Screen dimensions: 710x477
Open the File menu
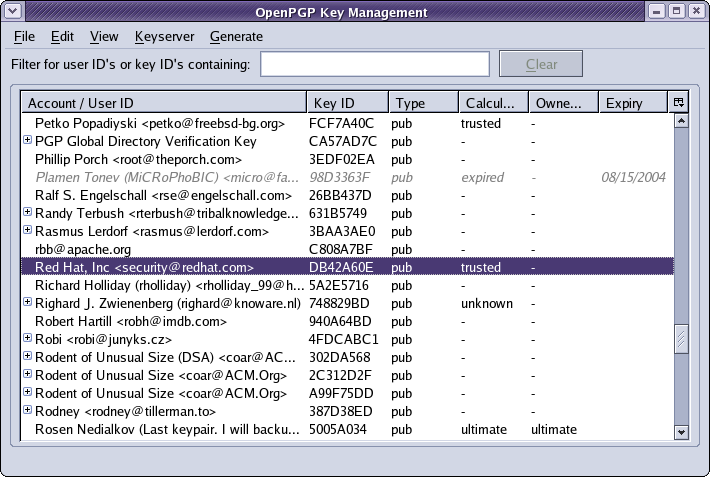pyautogui.click(x=24, y=36)
